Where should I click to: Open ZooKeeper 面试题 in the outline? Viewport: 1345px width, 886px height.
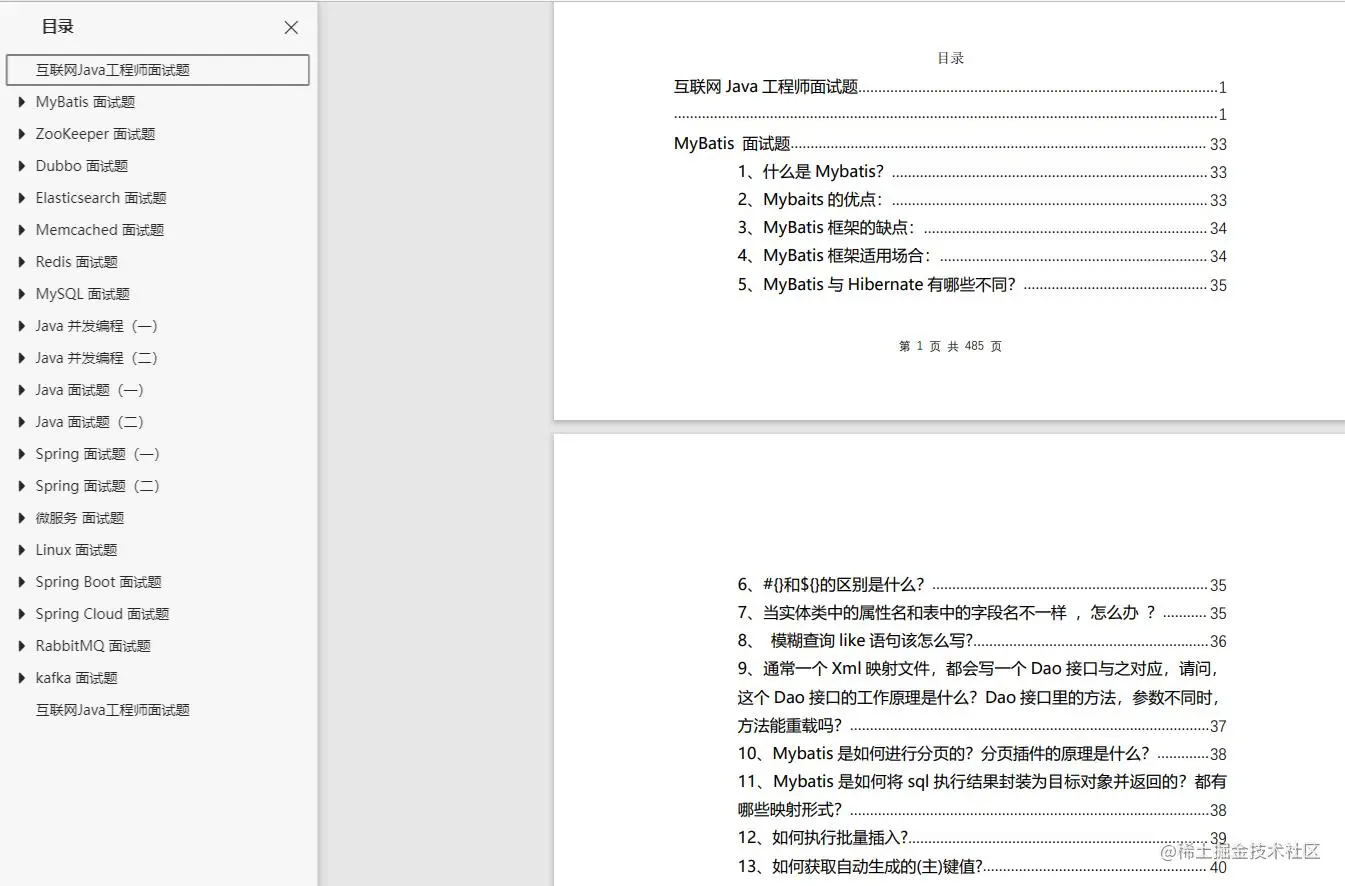pyautogui.click(x=95, y=134)
